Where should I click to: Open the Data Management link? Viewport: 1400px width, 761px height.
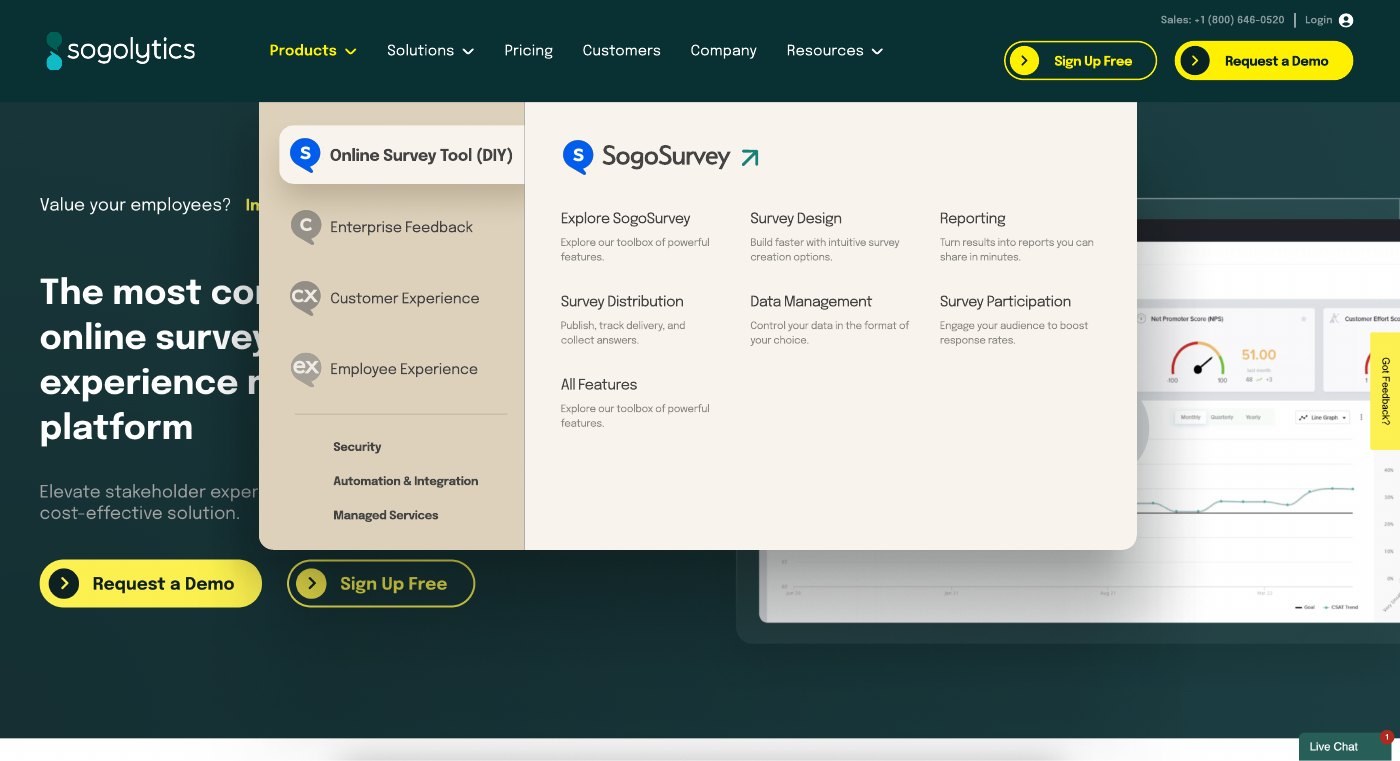811,302
